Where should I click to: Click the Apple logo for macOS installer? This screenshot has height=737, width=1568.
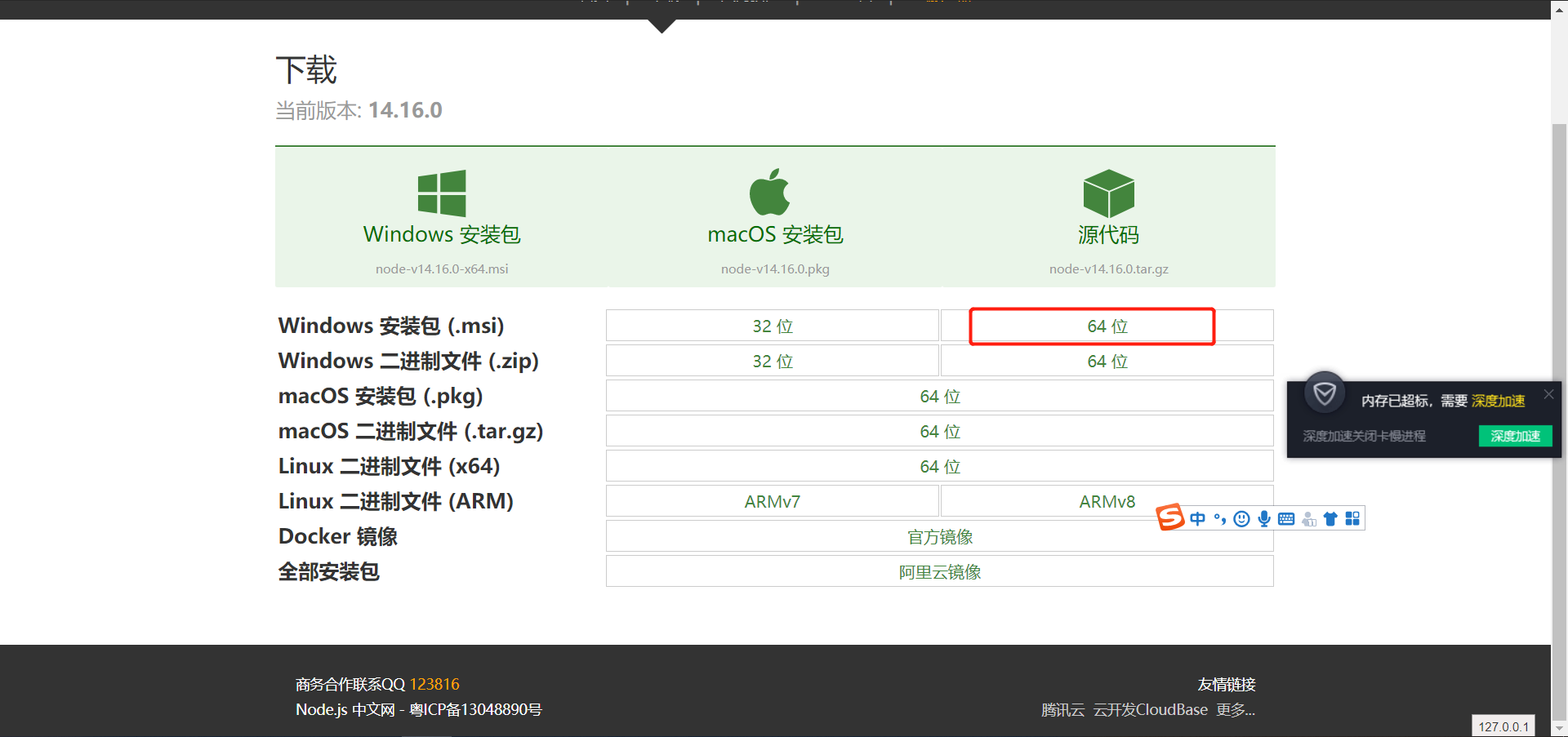click(770, 192)
